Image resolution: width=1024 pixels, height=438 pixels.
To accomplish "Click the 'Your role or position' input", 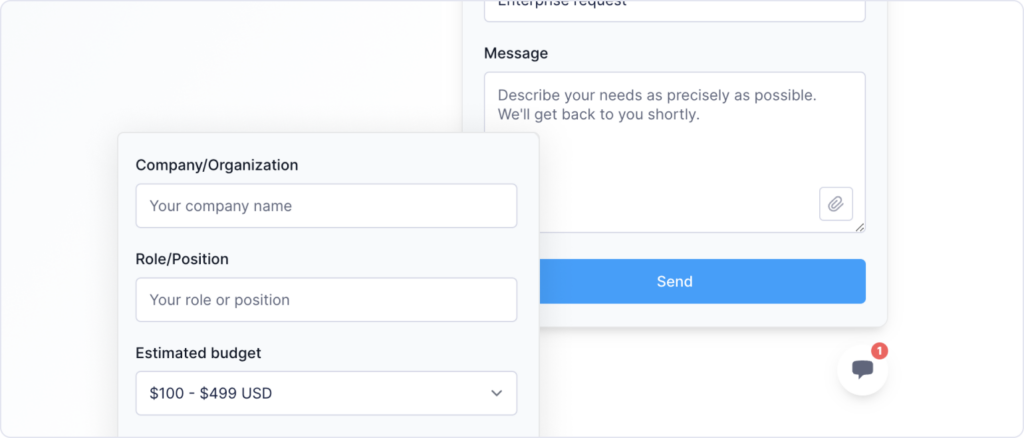I will pos(326,300).
